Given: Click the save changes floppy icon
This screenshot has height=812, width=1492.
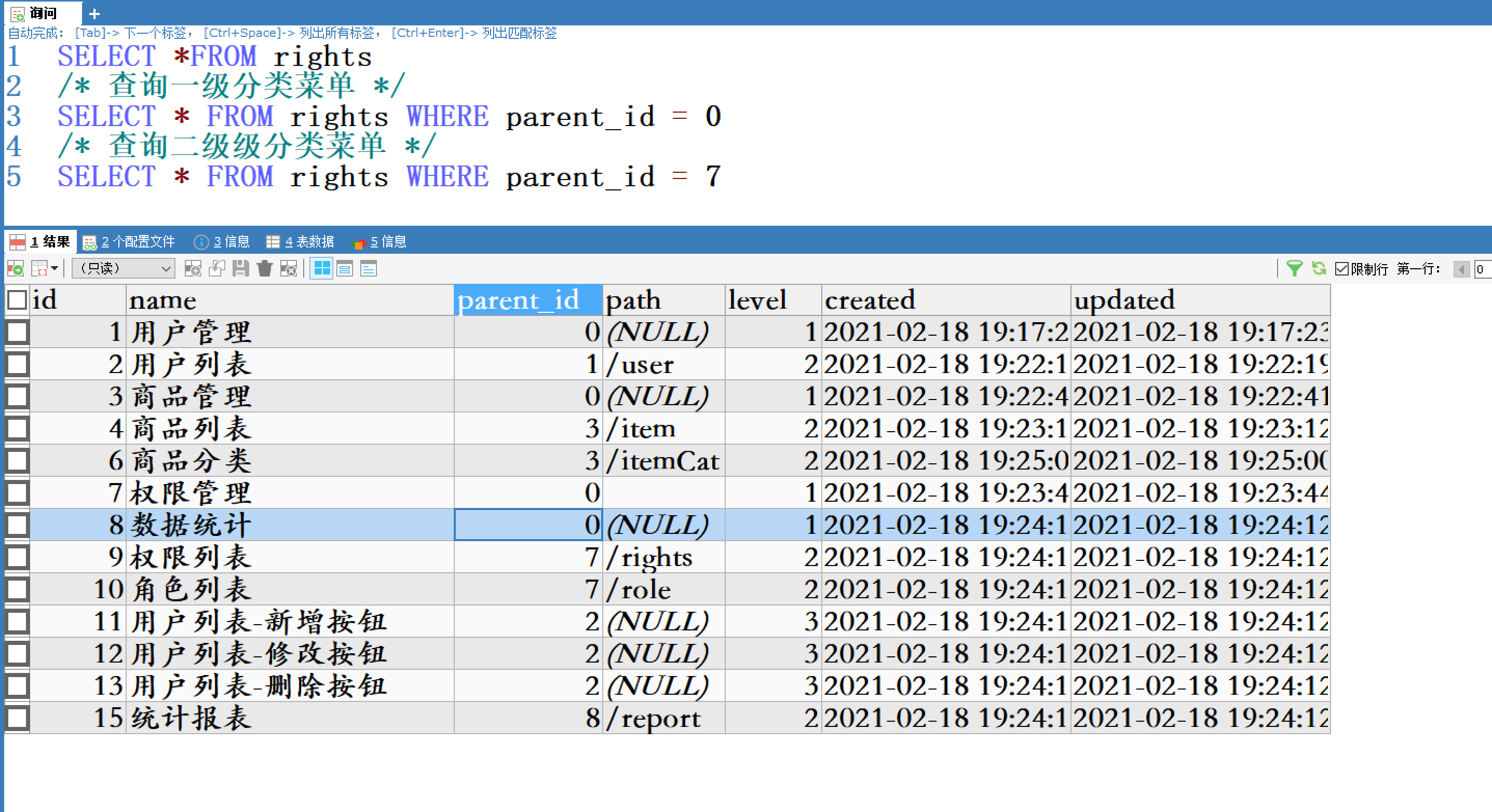Looking at the screenshot, I should [x=240, y=269].
